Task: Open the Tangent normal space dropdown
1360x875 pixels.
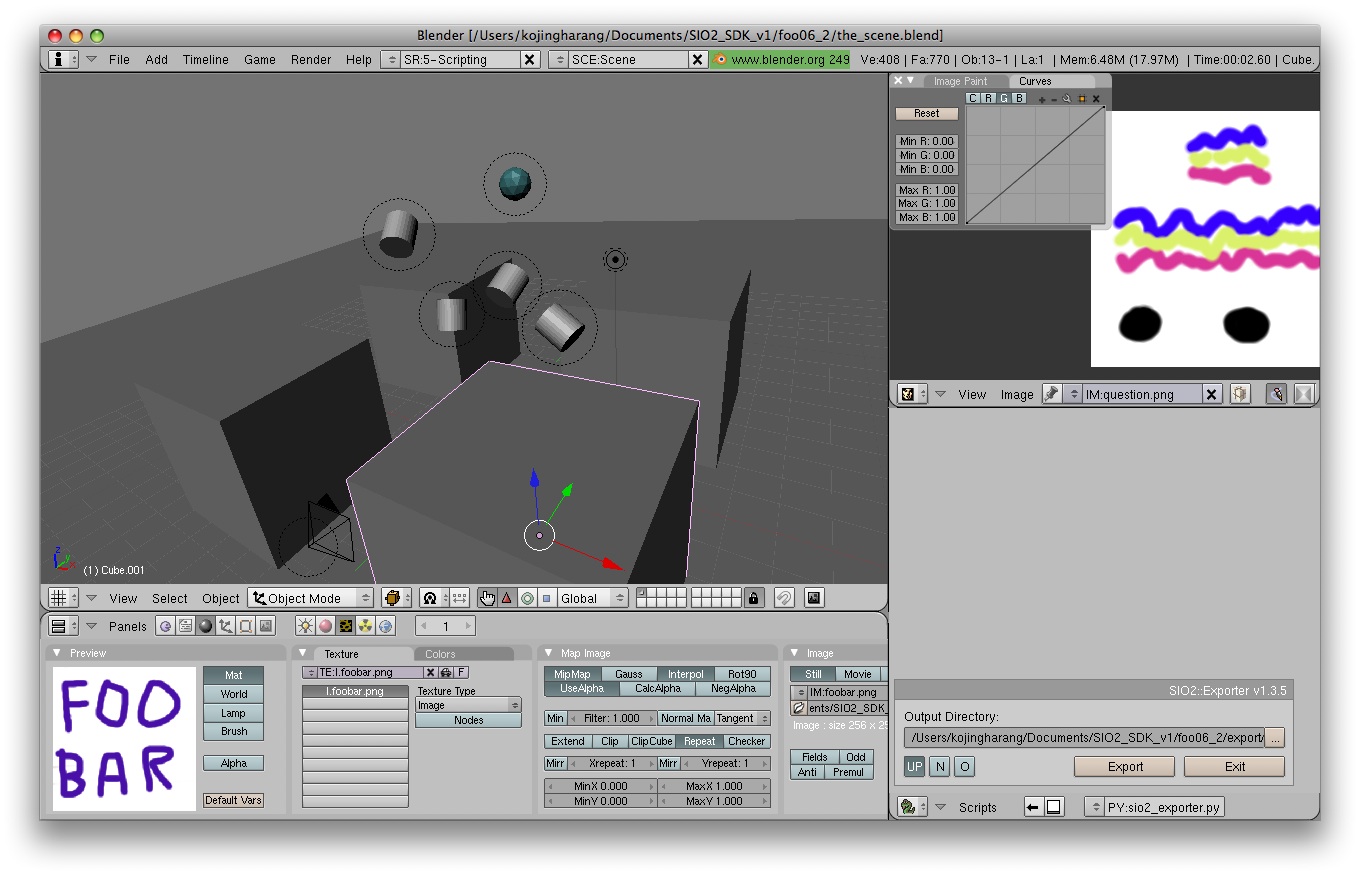Action: 742,718
